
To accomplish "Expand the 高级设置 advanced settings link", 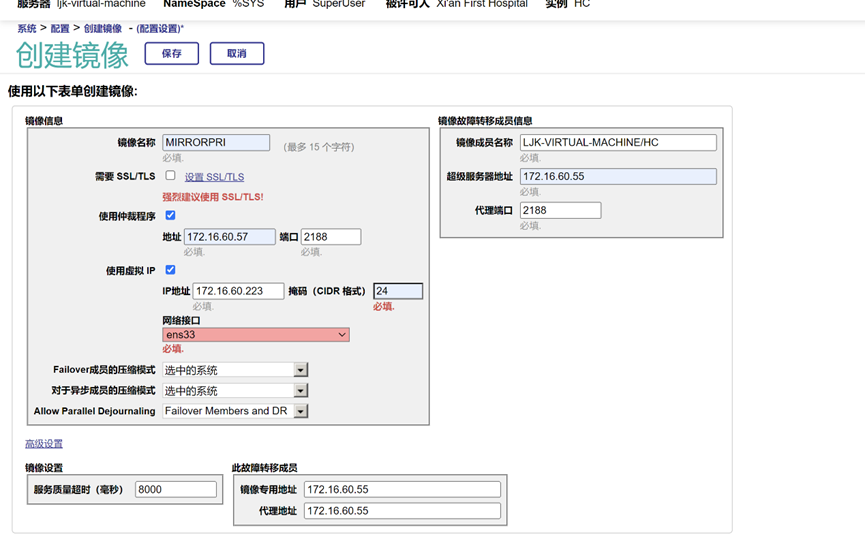I will click(x=44, y=444).
